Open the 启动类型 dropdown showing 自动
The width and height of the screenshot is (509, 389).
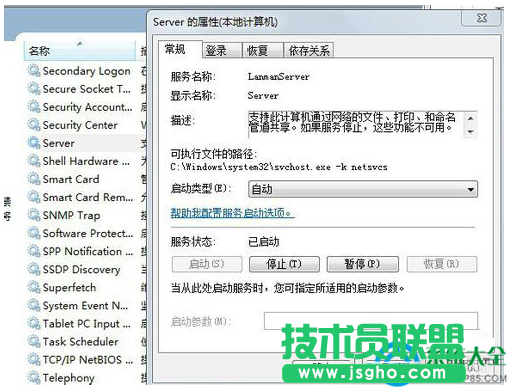pyautogui.click(x=363, y=189)
